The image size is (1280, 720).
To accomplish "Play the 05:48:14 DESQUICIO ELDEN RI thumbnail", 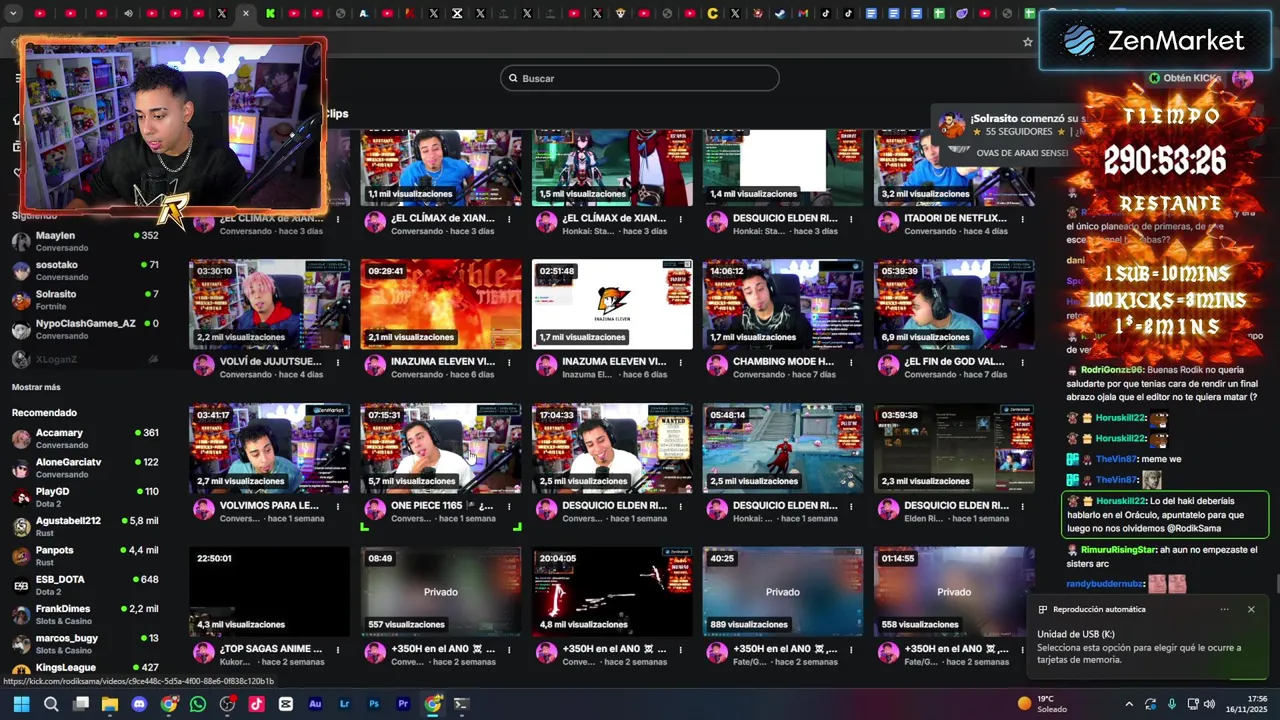I will point(783,448).
